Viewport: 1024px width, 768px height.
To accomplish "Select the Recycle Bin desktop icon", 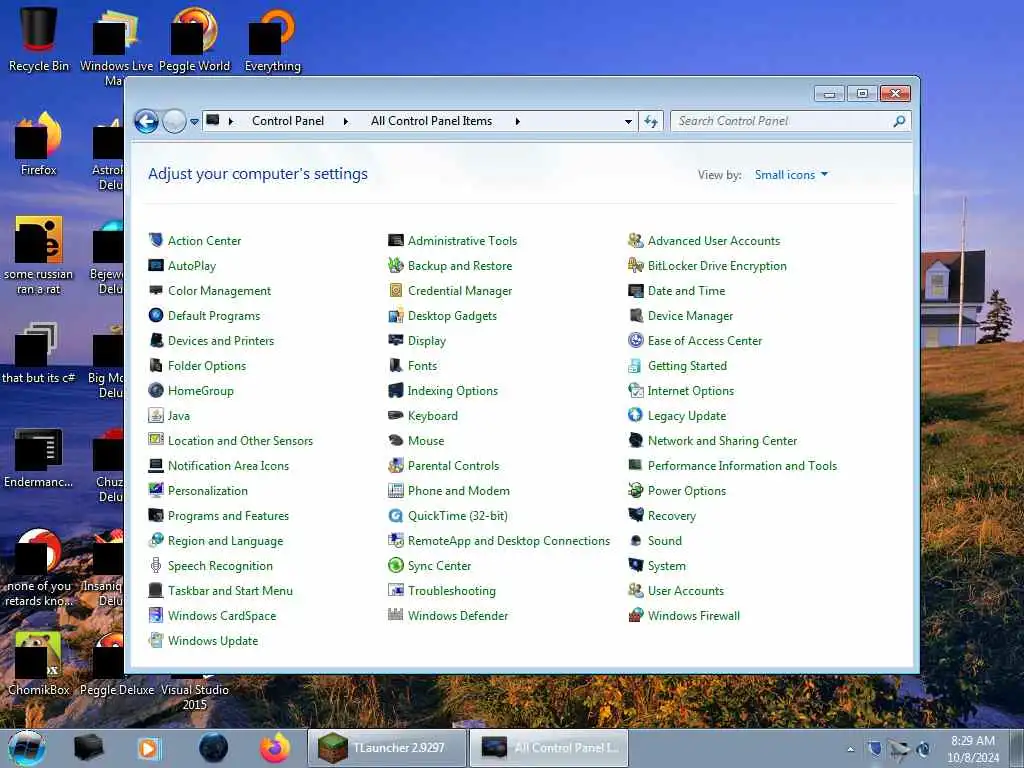I will click(39, 39).
